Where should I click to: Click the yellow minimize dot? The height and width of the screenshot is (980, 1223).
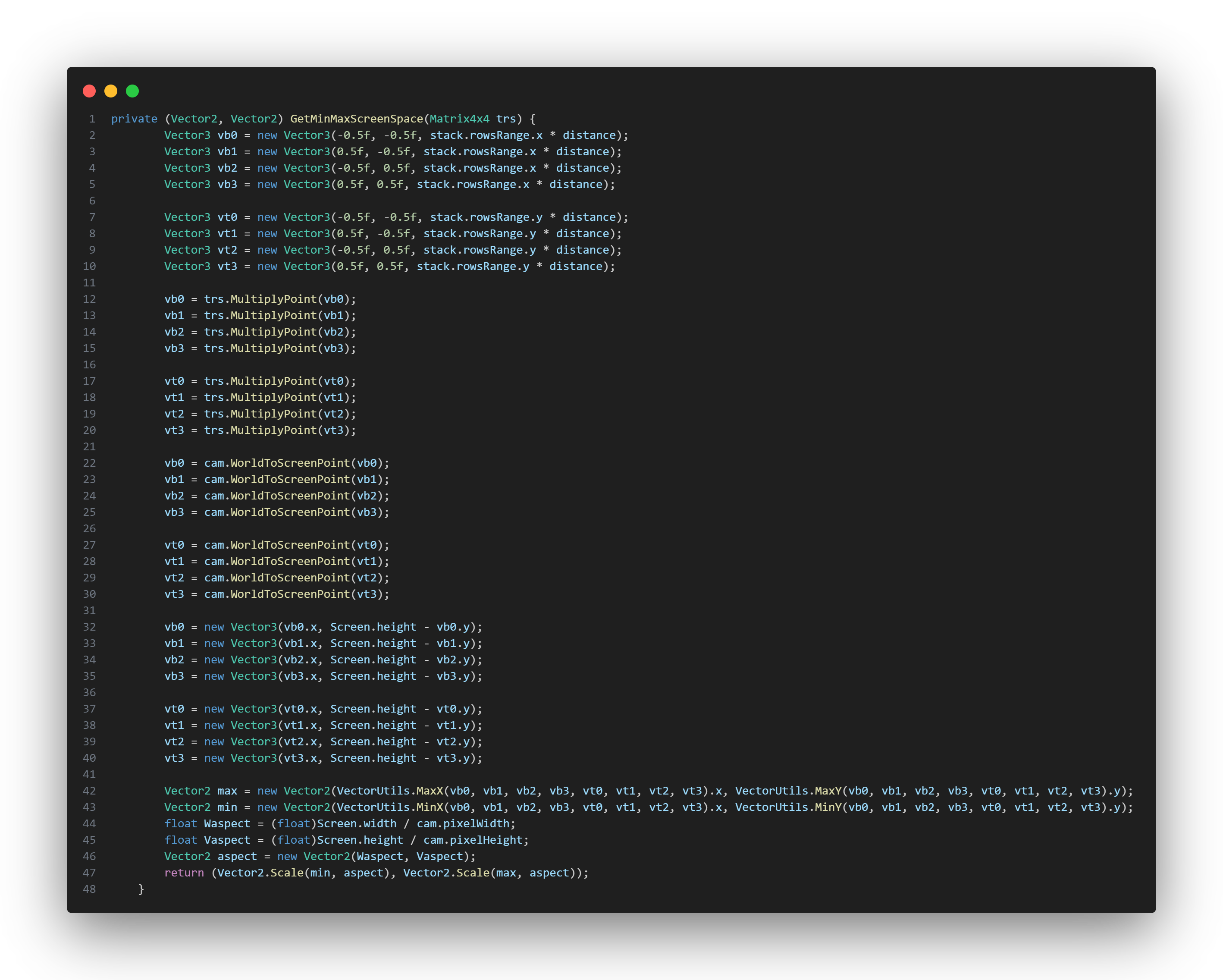111,91
